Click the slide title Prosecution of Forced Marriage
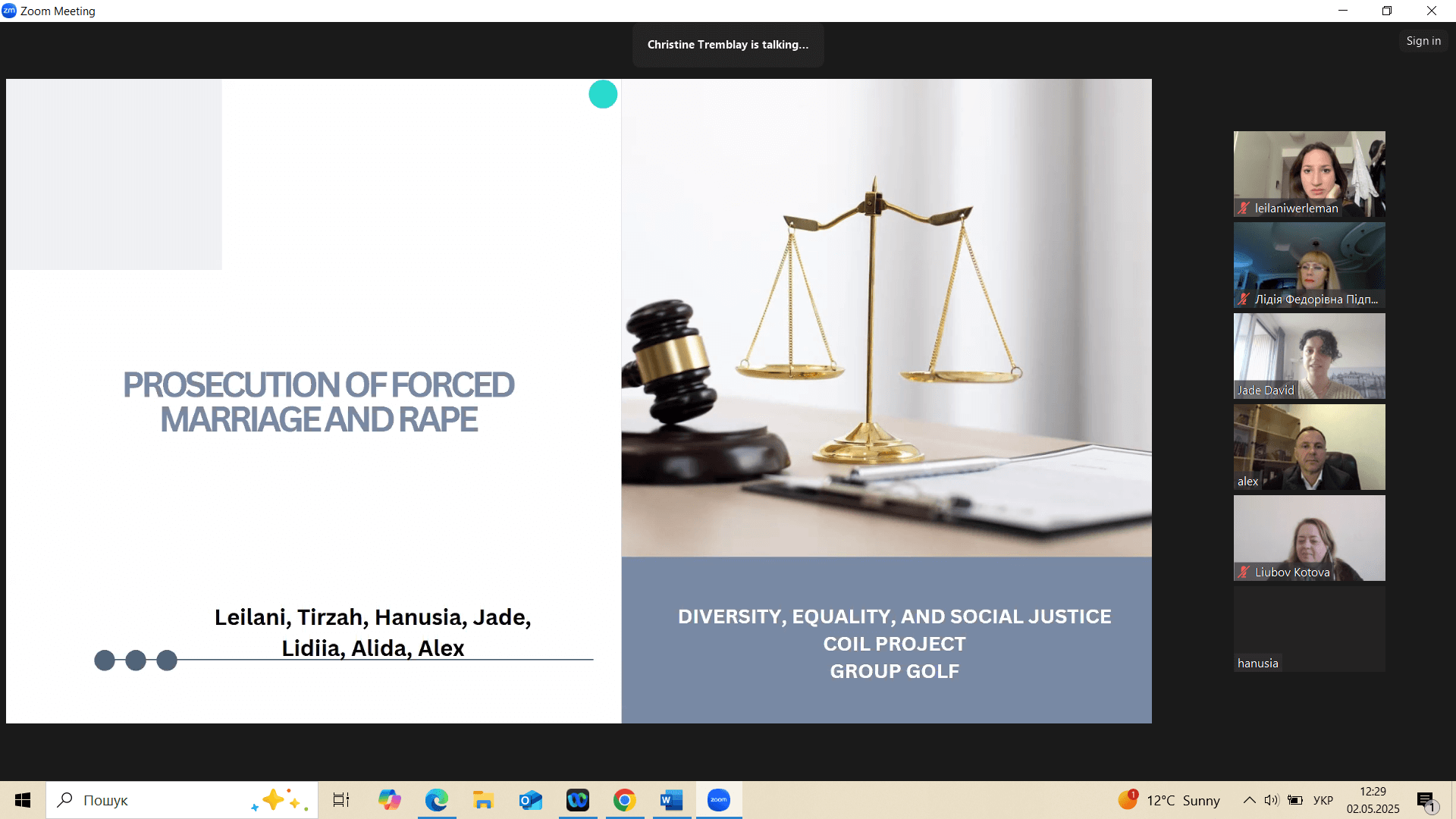The width and height of the screenshot is (1456, 819). coord(318,402)
